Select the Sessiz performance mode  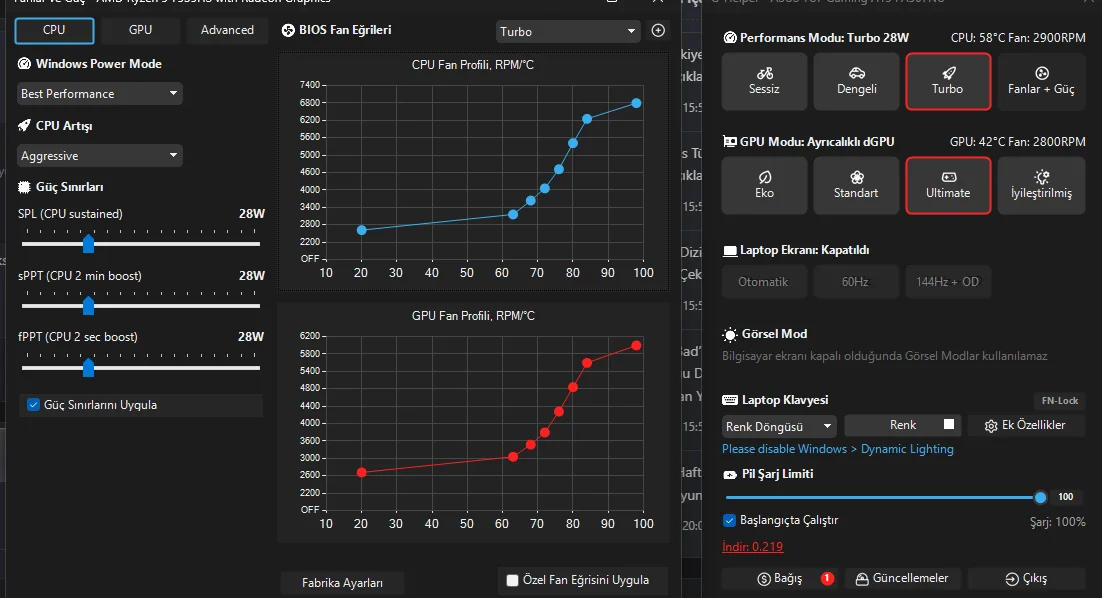point(764,82)
